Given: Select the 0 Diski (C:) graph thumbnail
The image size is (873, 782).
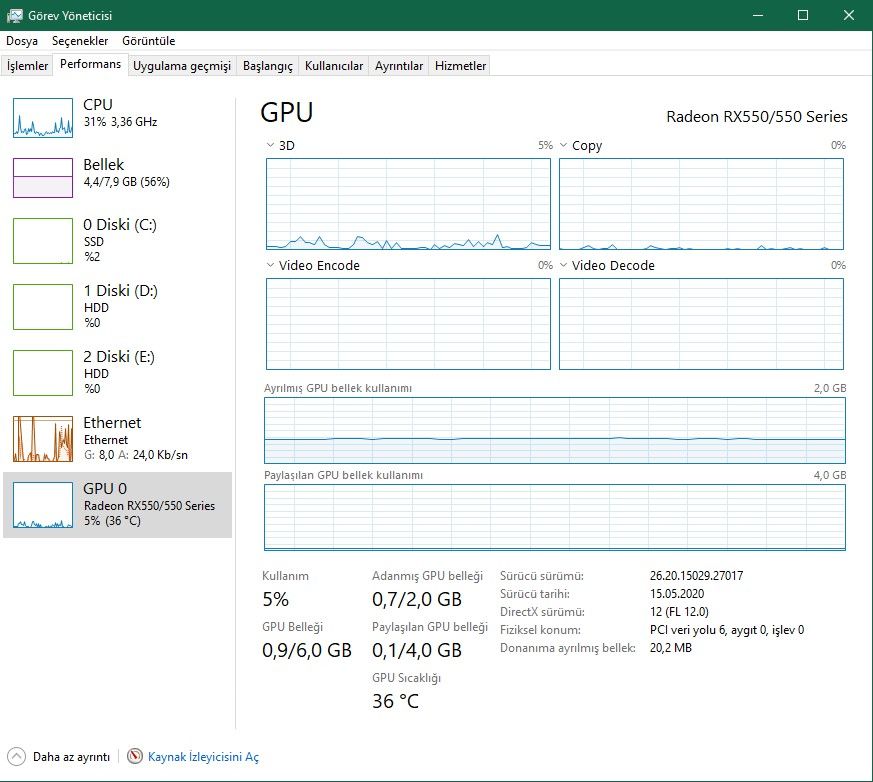Looking at the screenshot, I should tap(43, 240).
